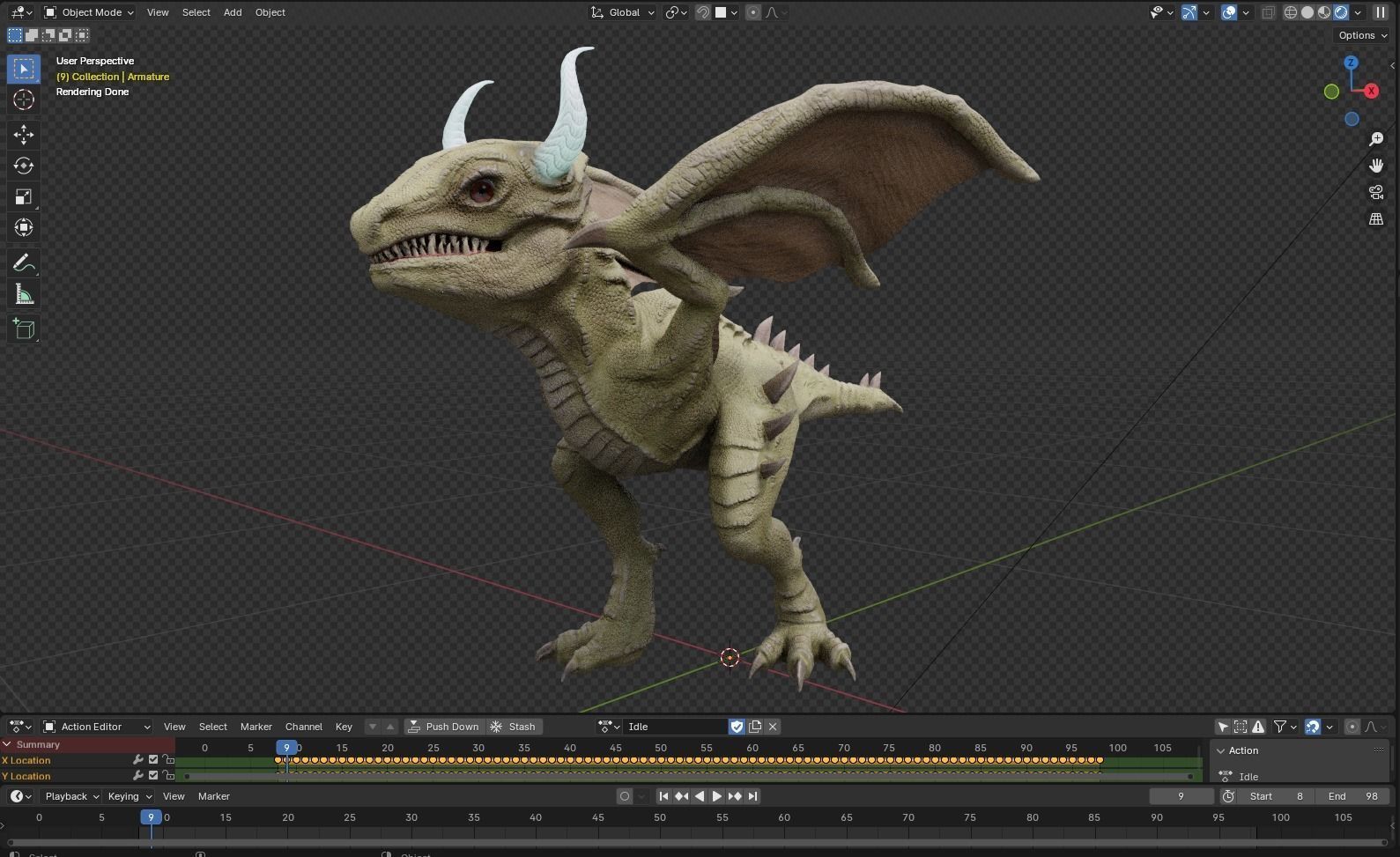
Task: Click the current frame number field
Action: point(1181,796)
